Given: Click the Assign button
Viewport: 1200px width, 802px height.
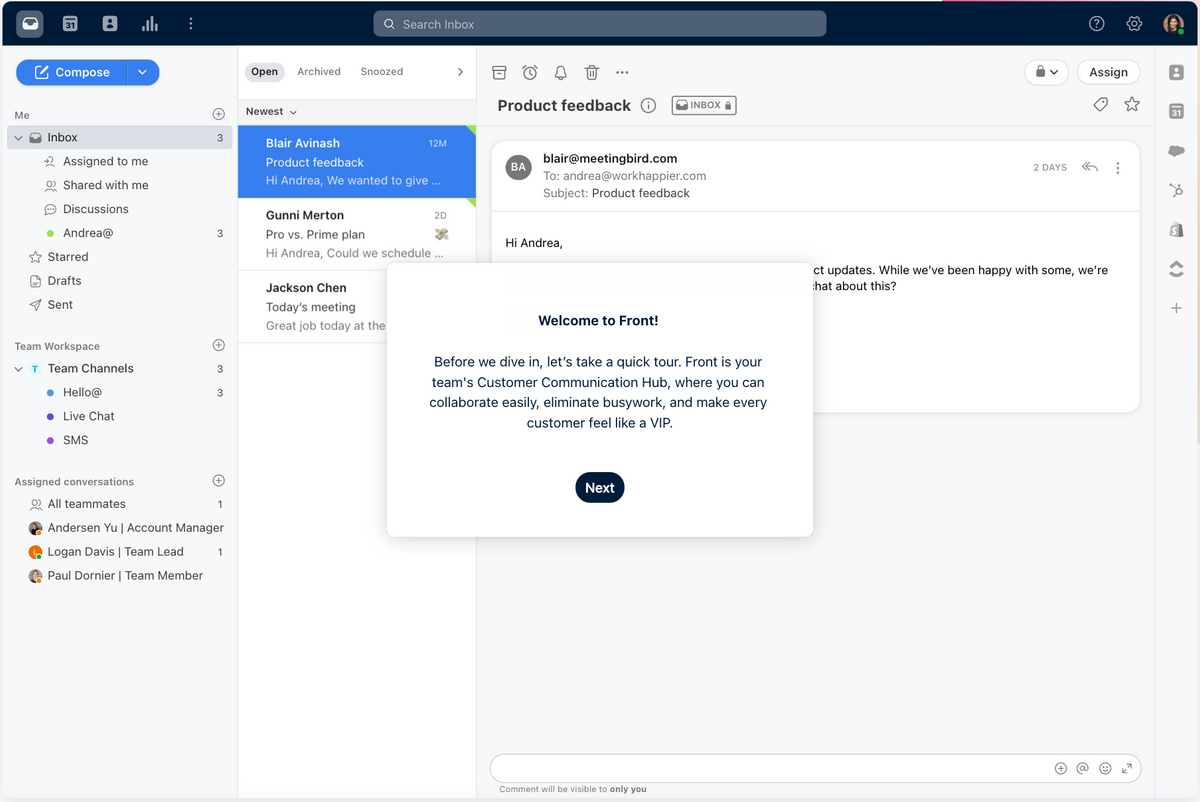Looking at the screenshot, I should pos(1108,72).
